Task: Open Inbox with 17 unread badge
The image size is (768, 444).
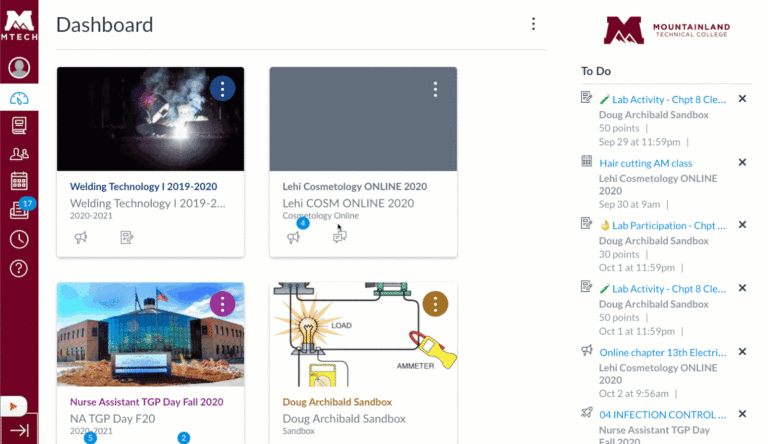Action: (18, 210)
